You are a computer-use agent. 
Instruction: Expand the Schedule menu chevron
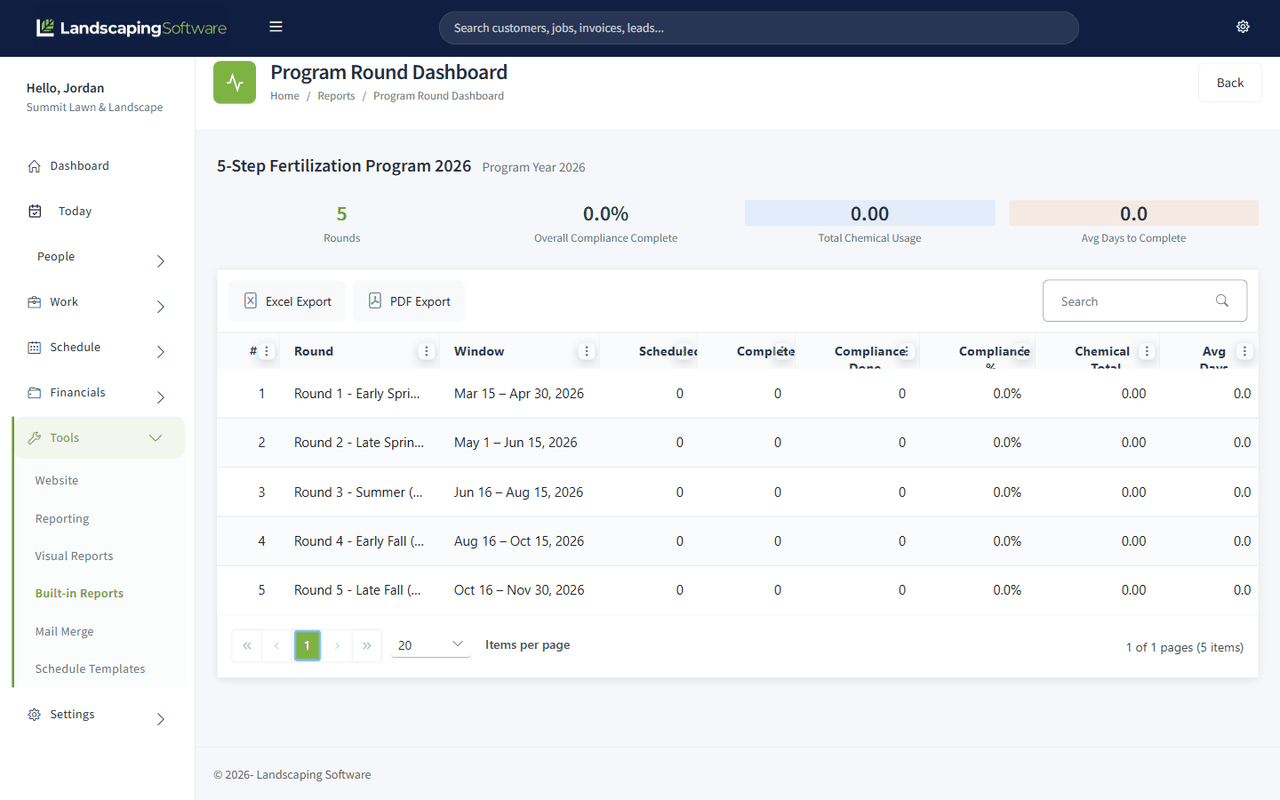point(161,352)
